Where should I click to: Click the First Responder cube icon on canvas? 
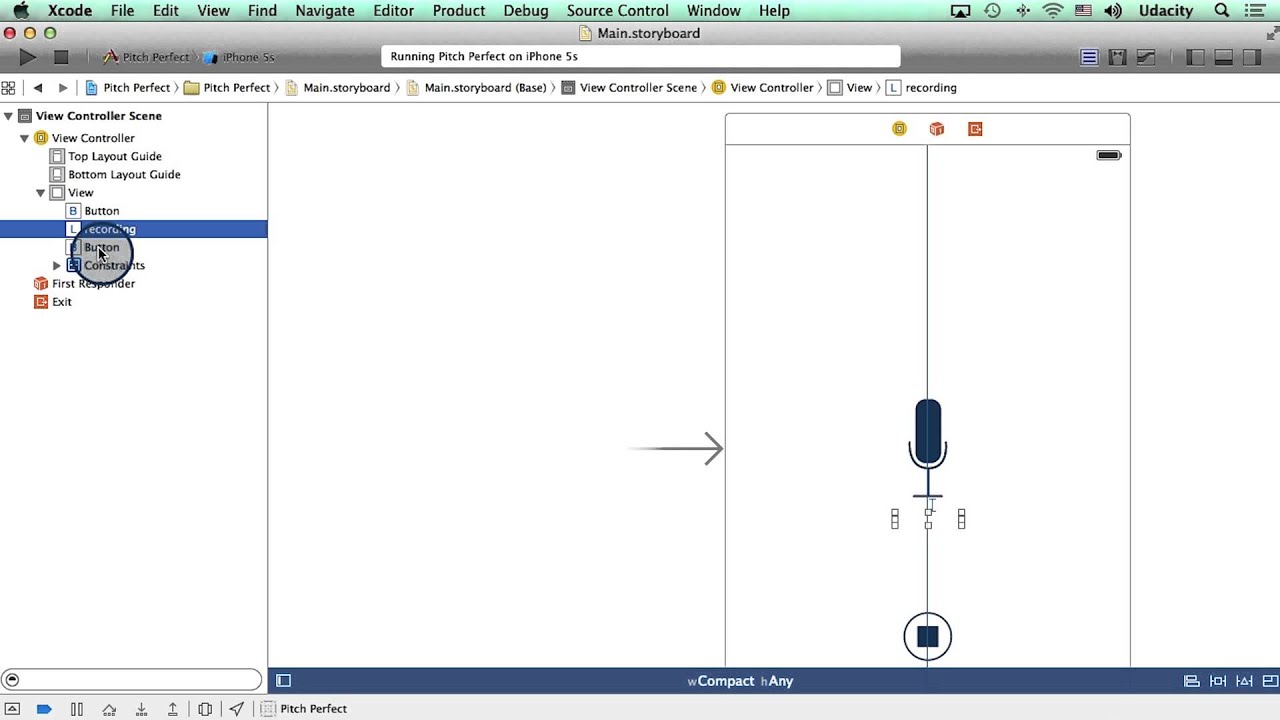tap(937, 129)
